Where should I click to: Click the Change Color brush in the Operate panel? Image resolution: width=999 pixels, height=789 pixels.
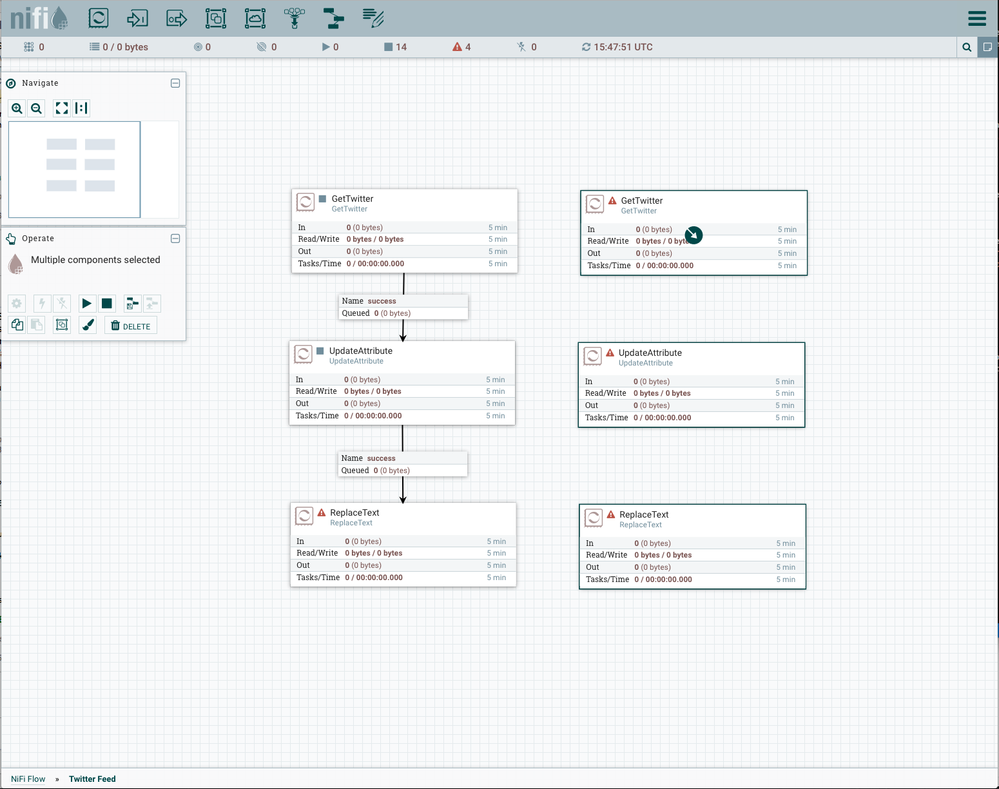point(88,325)
